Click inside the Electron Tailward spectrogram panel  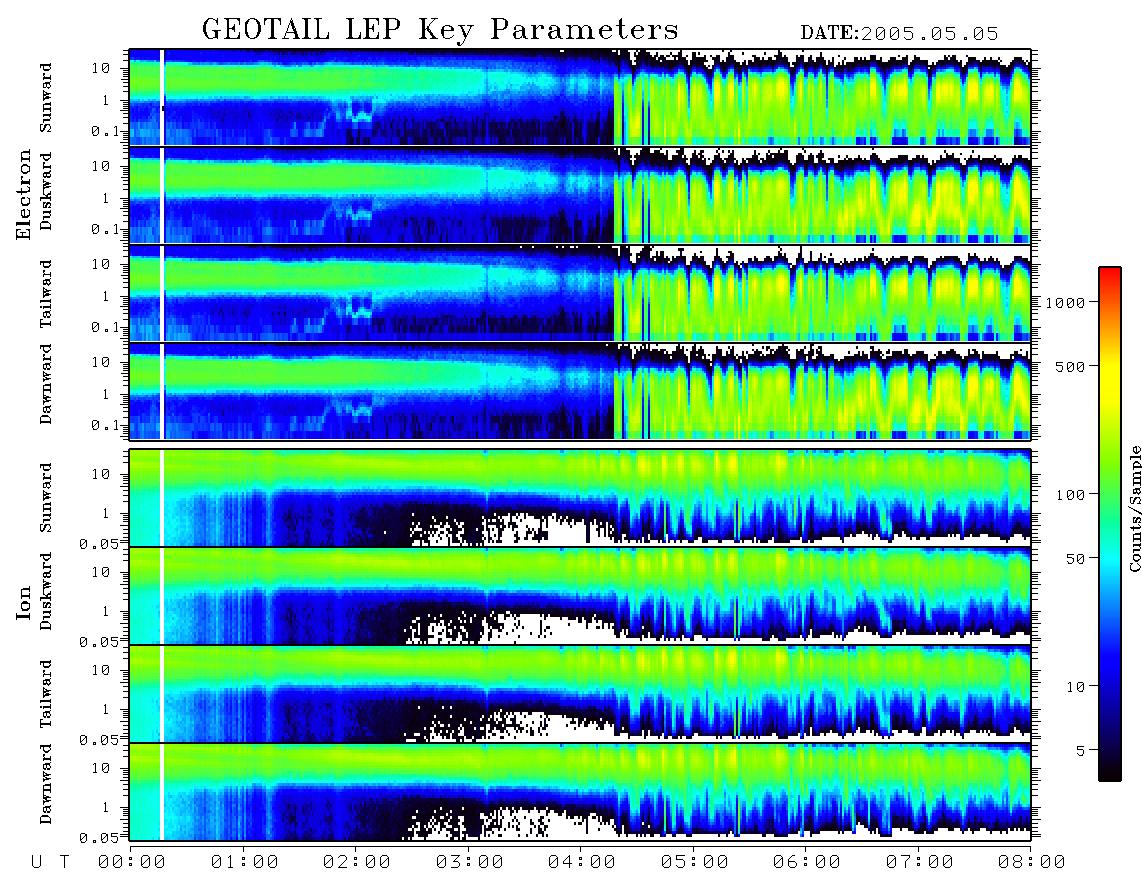pos(580,294)
